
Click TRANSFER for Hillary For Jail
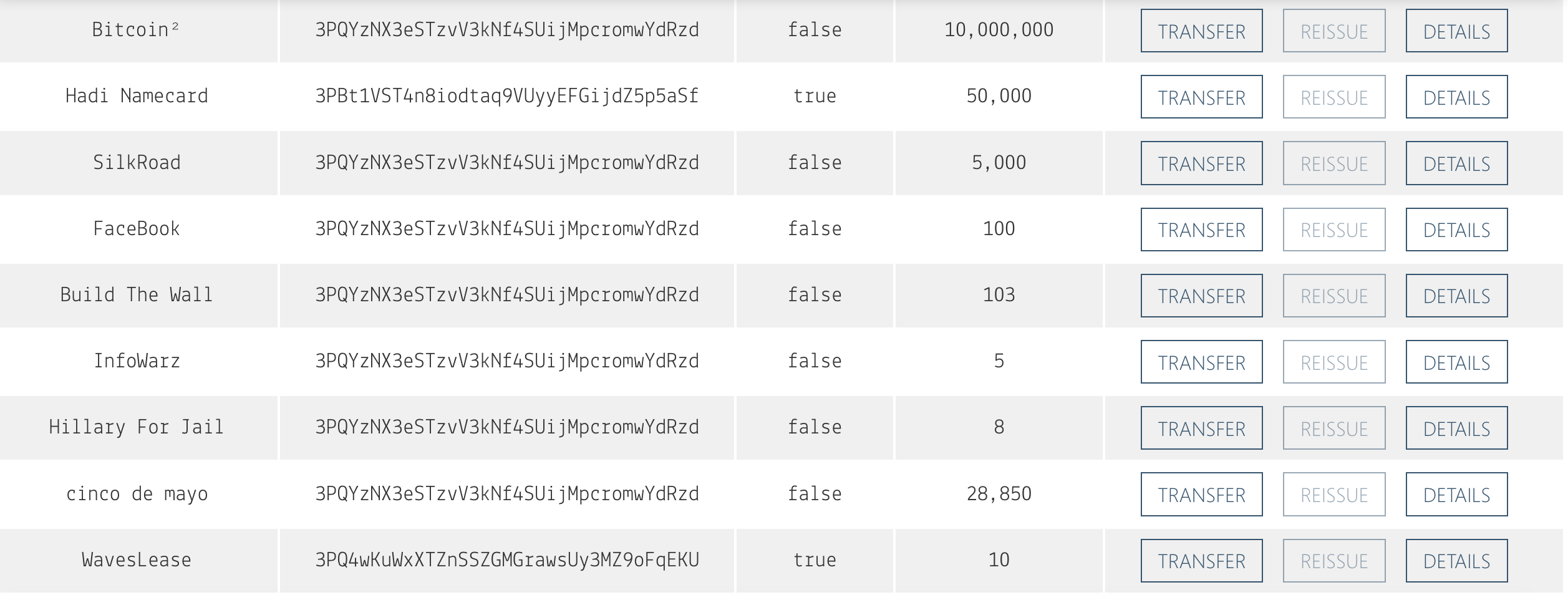1201,428
